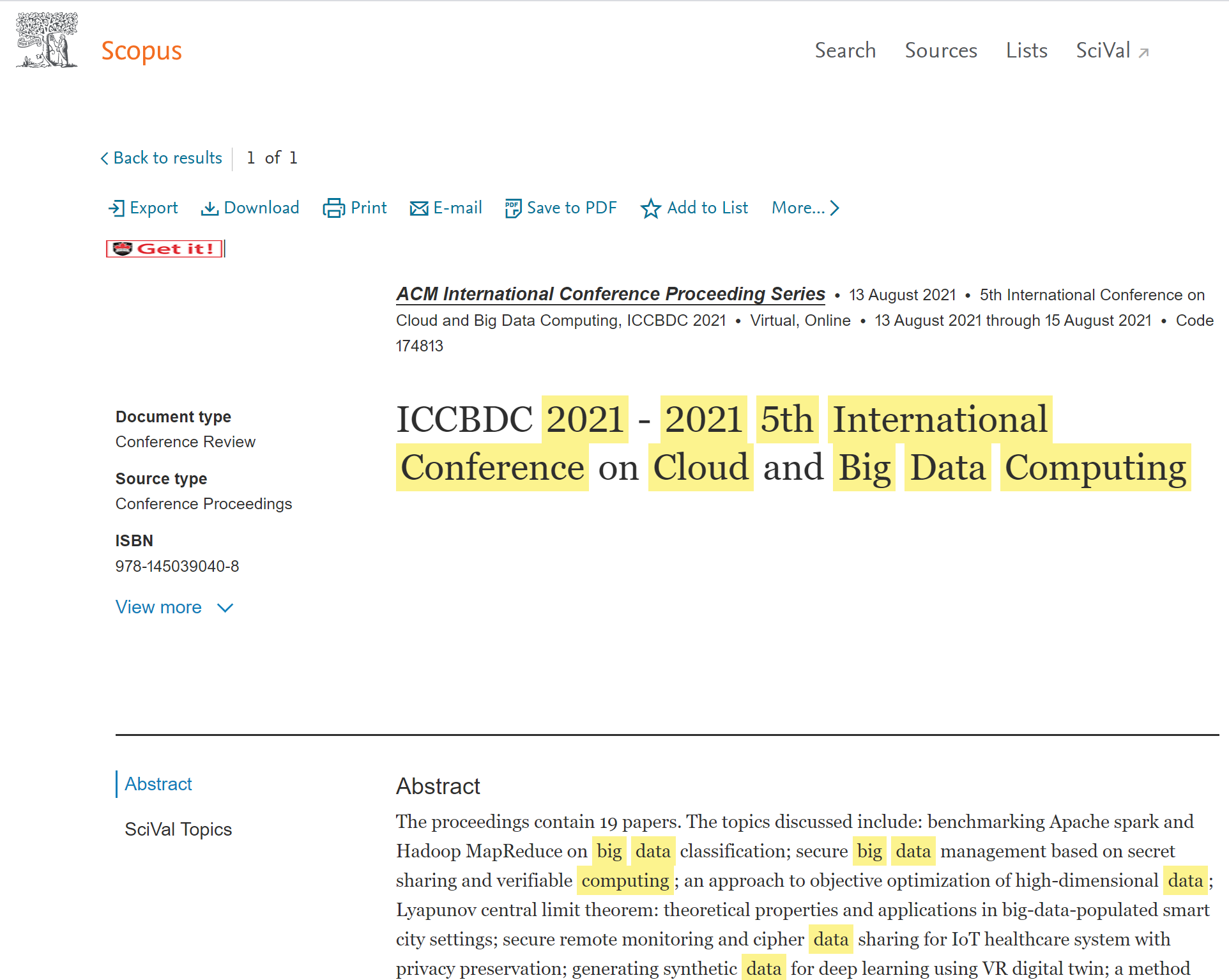
Task: Jump to the Abstract section
Action: point(158,784)
